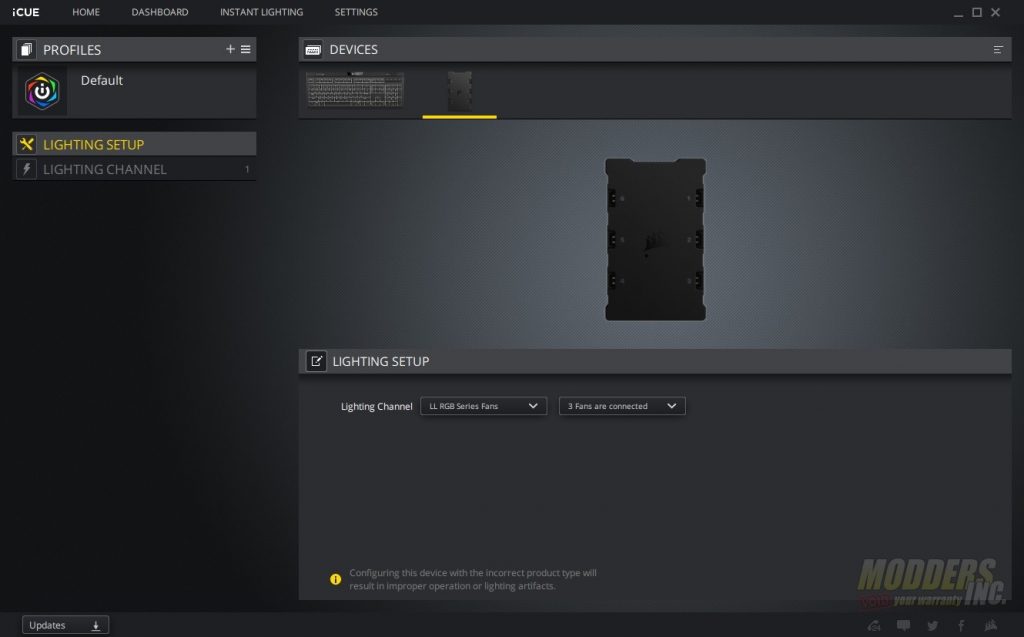Viewport: 1024px width, 637px height.
Task: Open the Facebook icon
Action: (961, 626)
